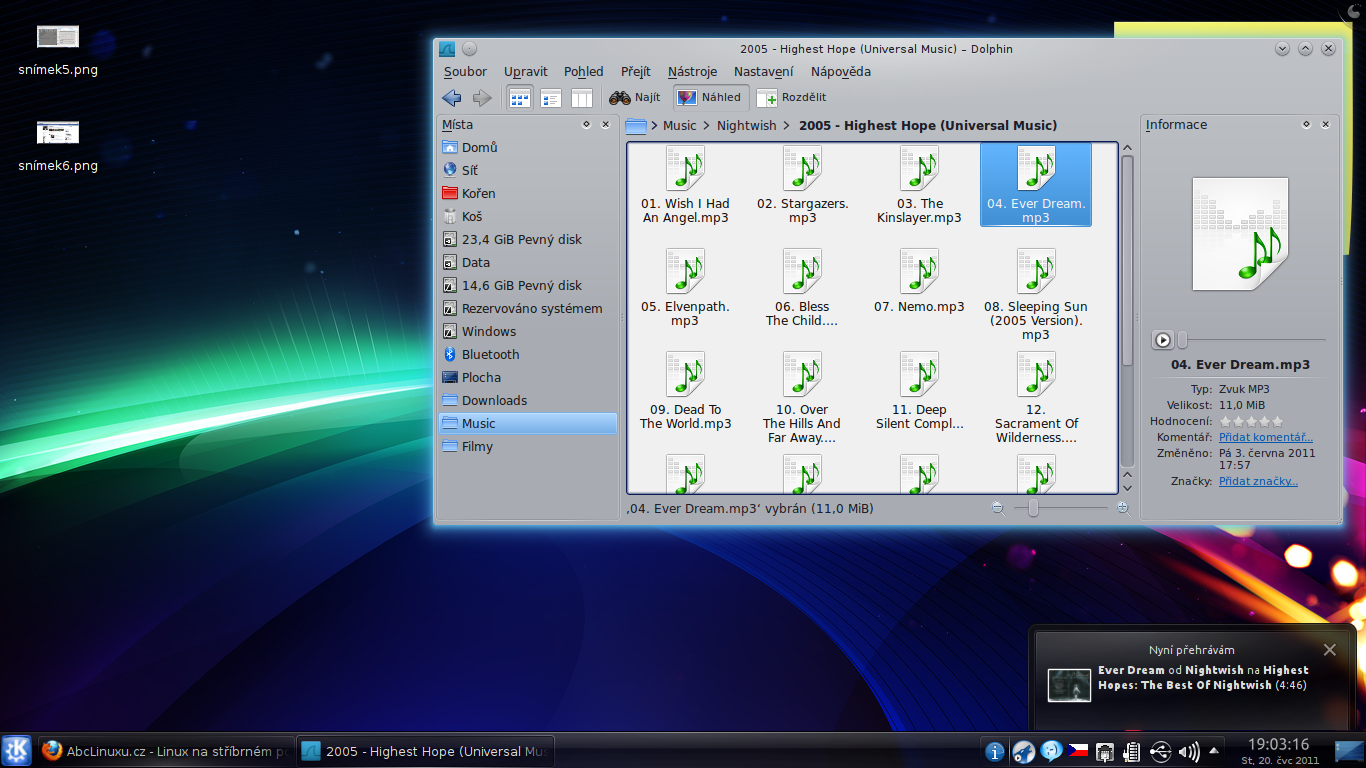Click zoom out icon in status bar
This screenshot has height=768, width=1366.
pyautogui.click(x=998, y=508)
